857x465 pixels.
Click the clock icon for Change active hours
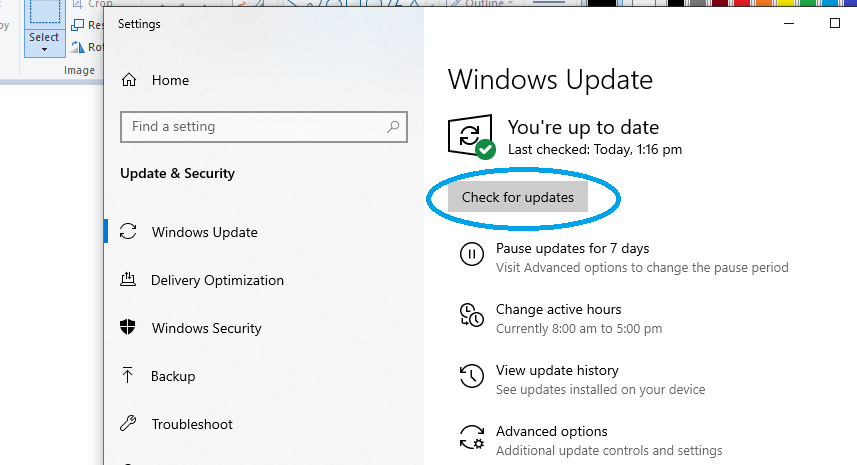tap(471, 317)
